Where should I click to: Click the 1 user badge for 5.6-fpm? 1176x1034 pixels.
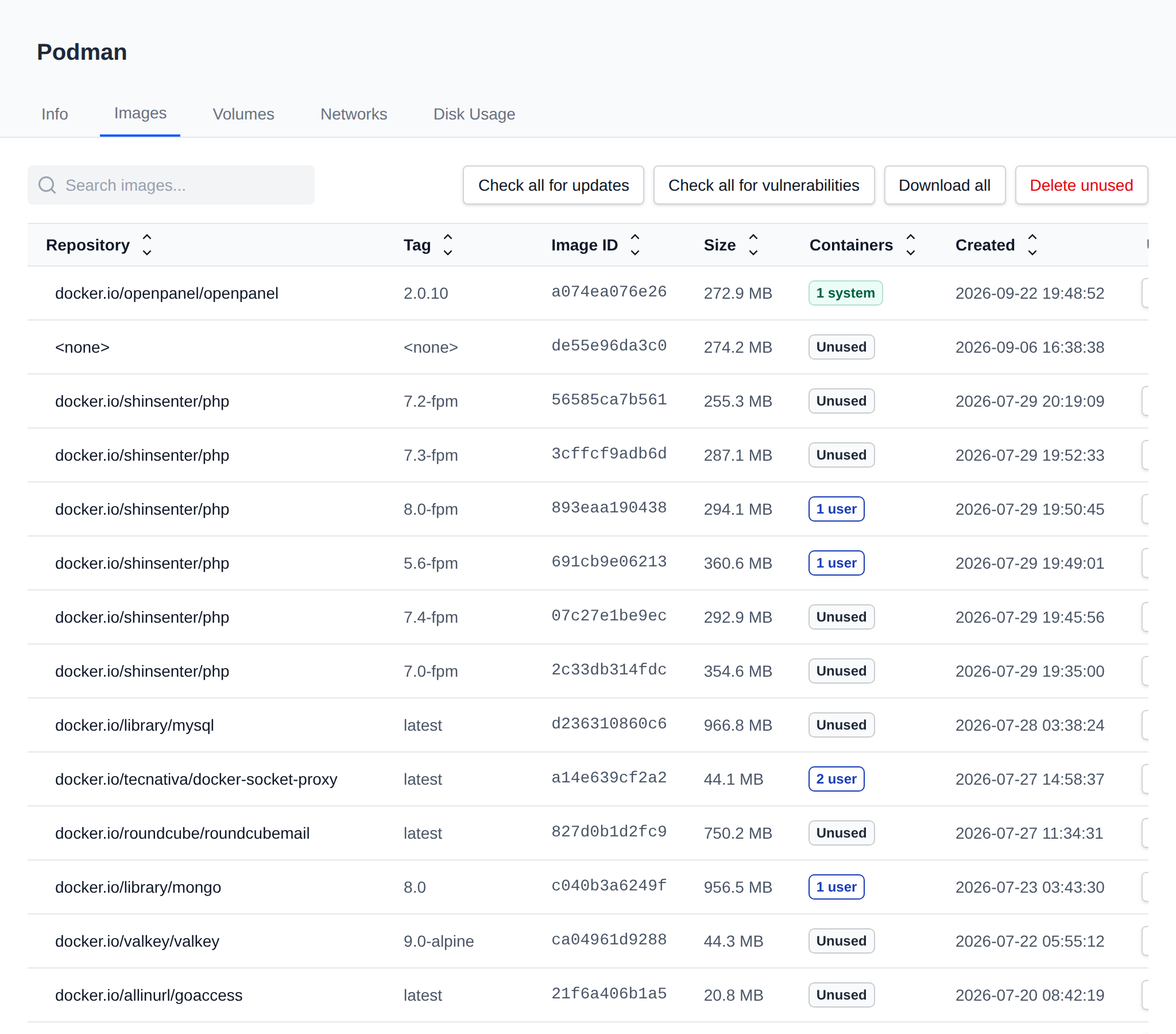click(x=836, y=563)
